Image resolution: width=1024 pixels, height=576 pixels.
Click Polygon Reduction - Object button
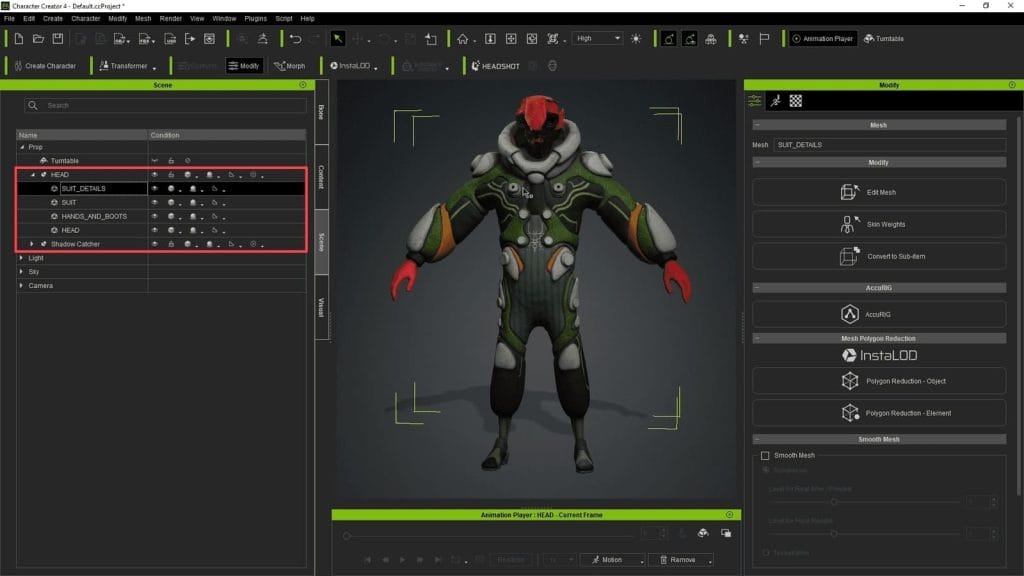(878, 381)
